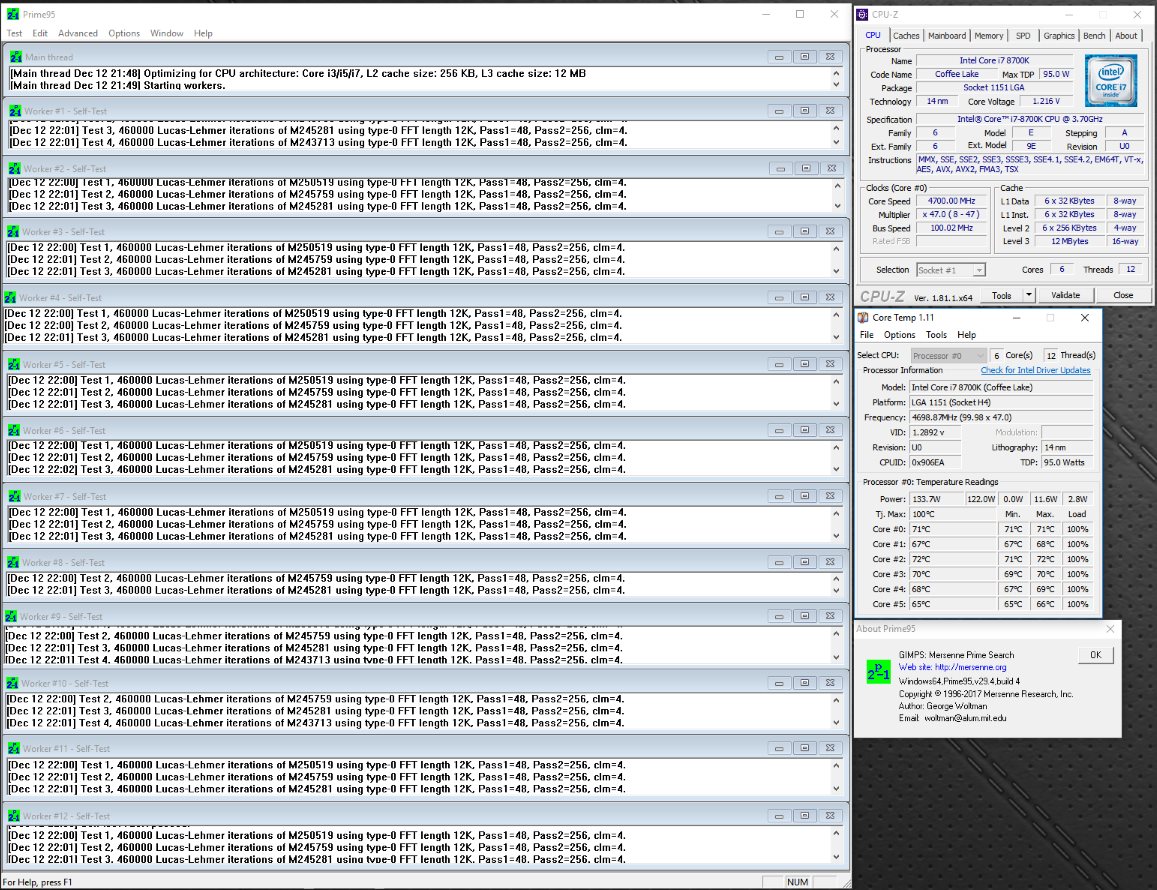
Task: Click OK in the About Prime95 dialog
Action: (1095, 655)
